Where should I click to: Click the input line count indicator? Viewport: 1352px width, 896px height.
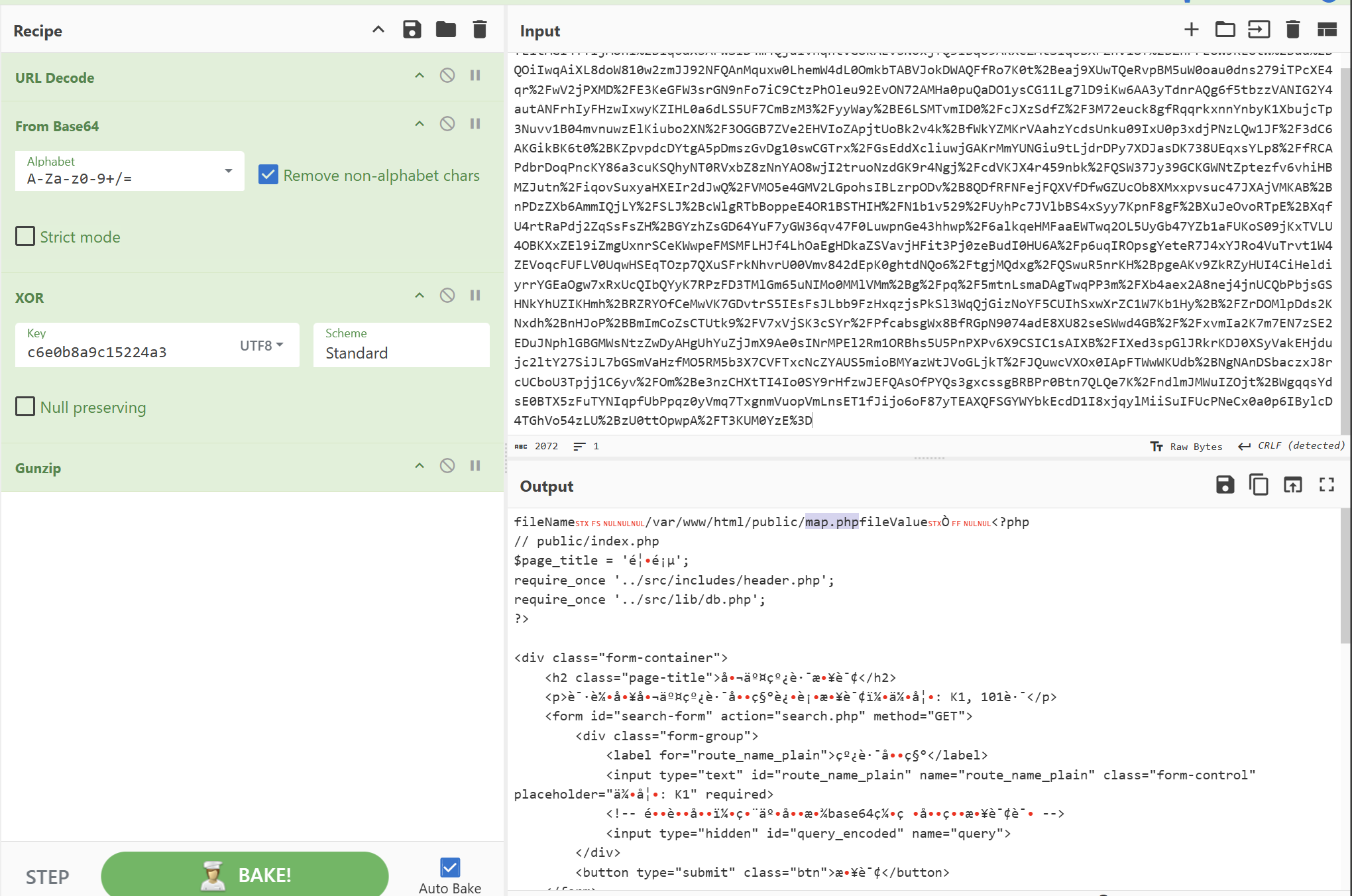[x=586, y=446]
